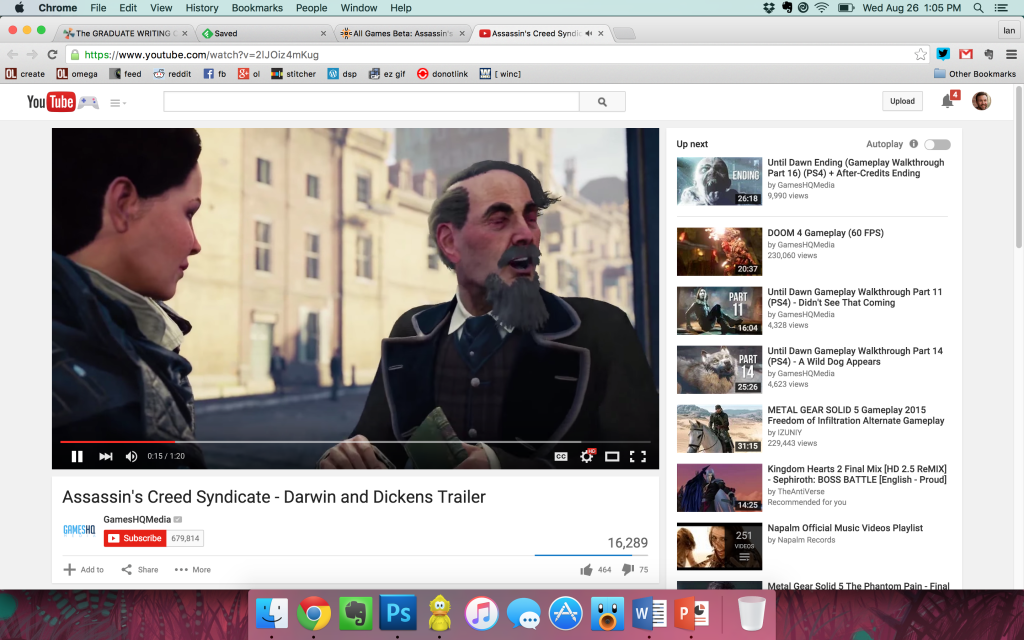This screenshot has width=1024, height=640.
Task: Open the History menu
Action: point(202,8)
